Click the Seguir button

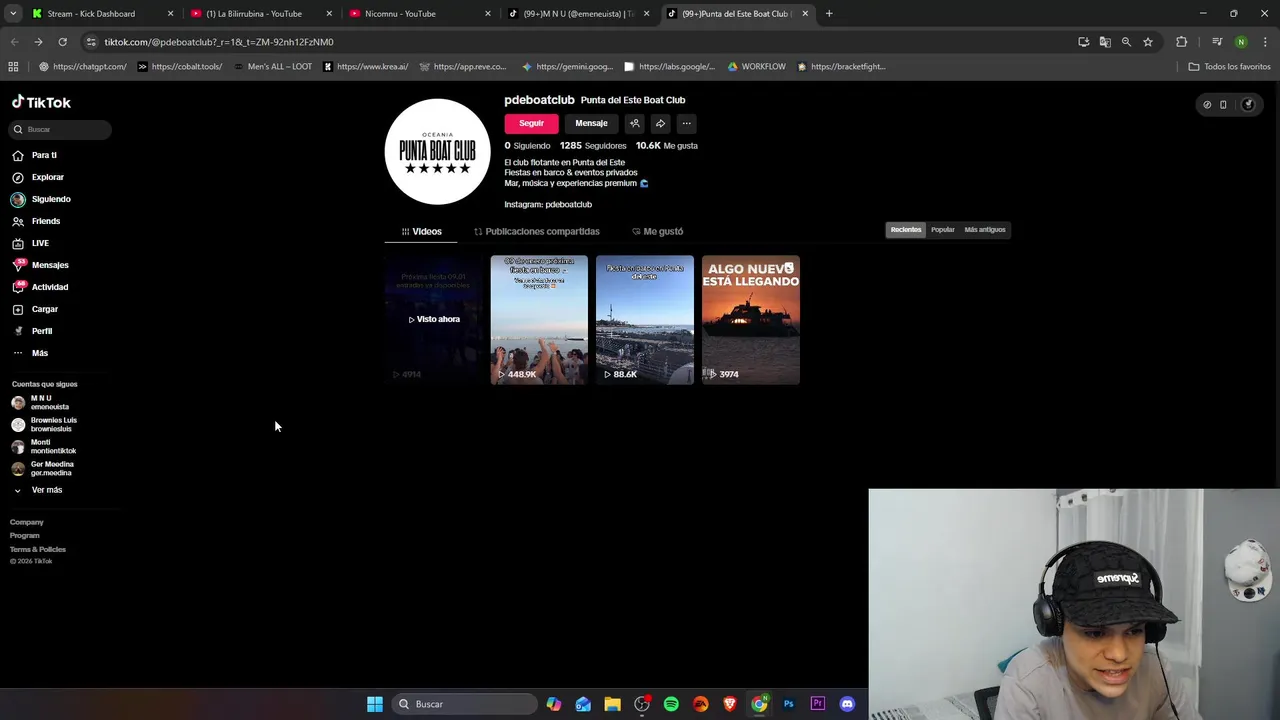coord(531,123)
